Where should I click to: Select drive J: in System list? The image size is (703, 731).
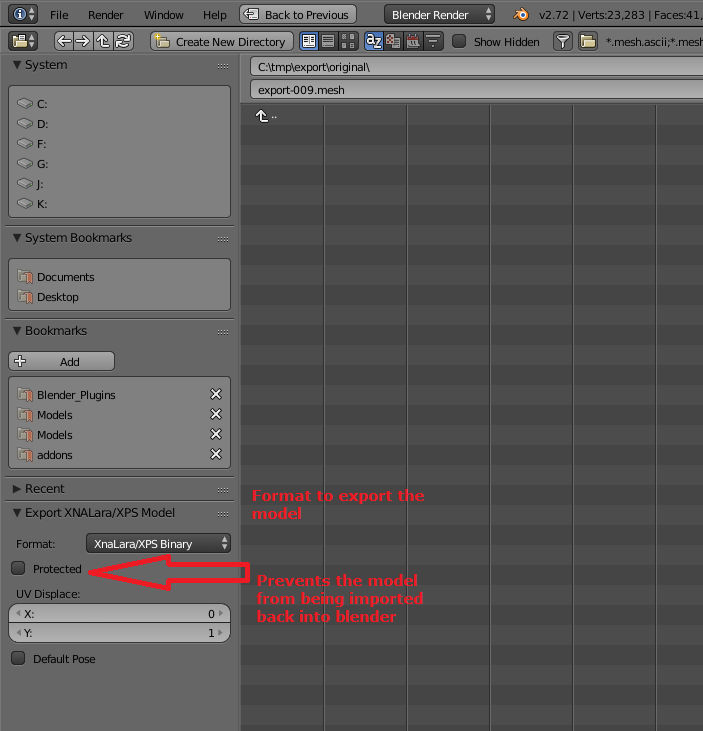tap(119, 184)
